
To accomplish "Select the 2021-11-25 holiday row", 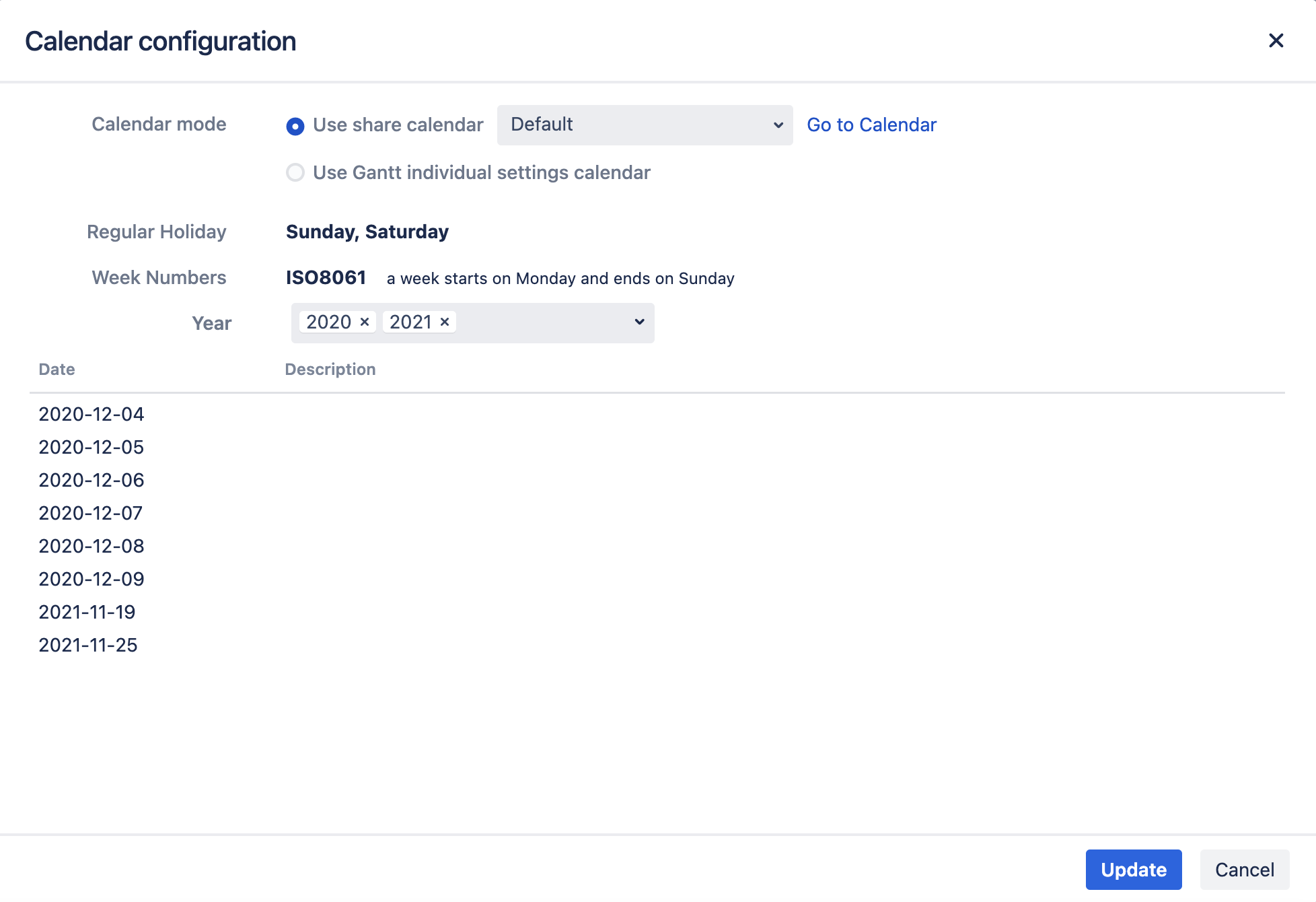I will tap(88, 646).
